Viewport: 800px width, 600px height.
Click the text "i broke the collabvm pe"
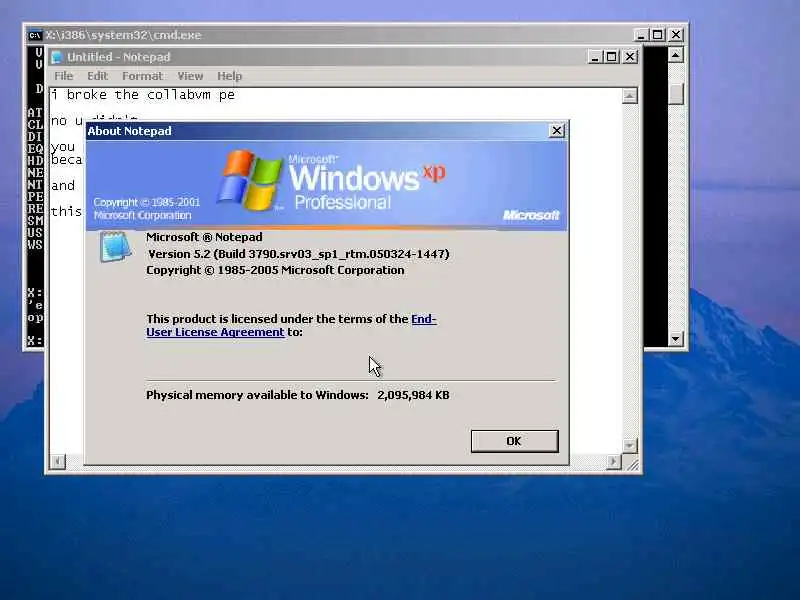(143, 95)
